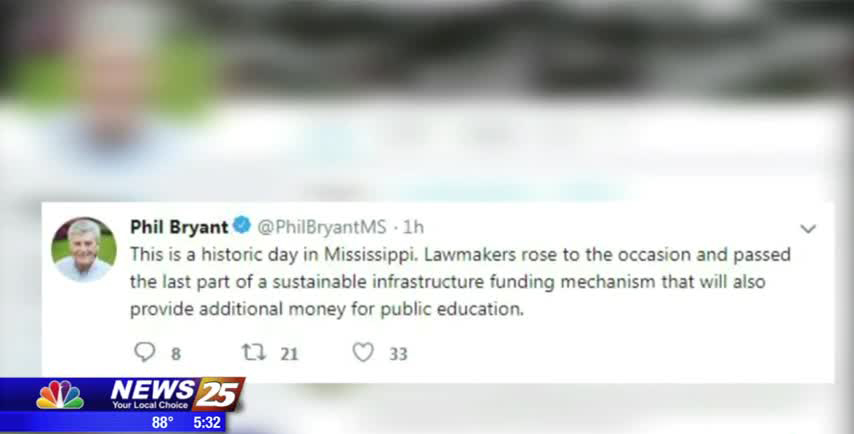Open the @PhilBryantMS handle link
Viewport: 854px width, 434px height.
click(x=321, y=227)
